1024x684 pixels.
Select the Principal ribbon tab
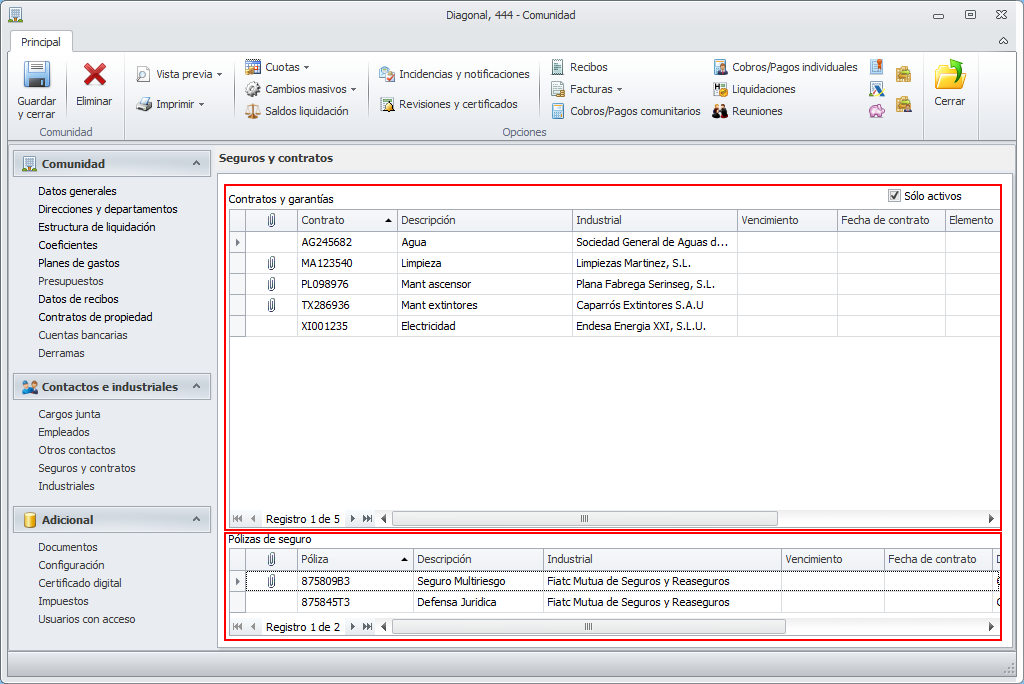pos(41,42)
